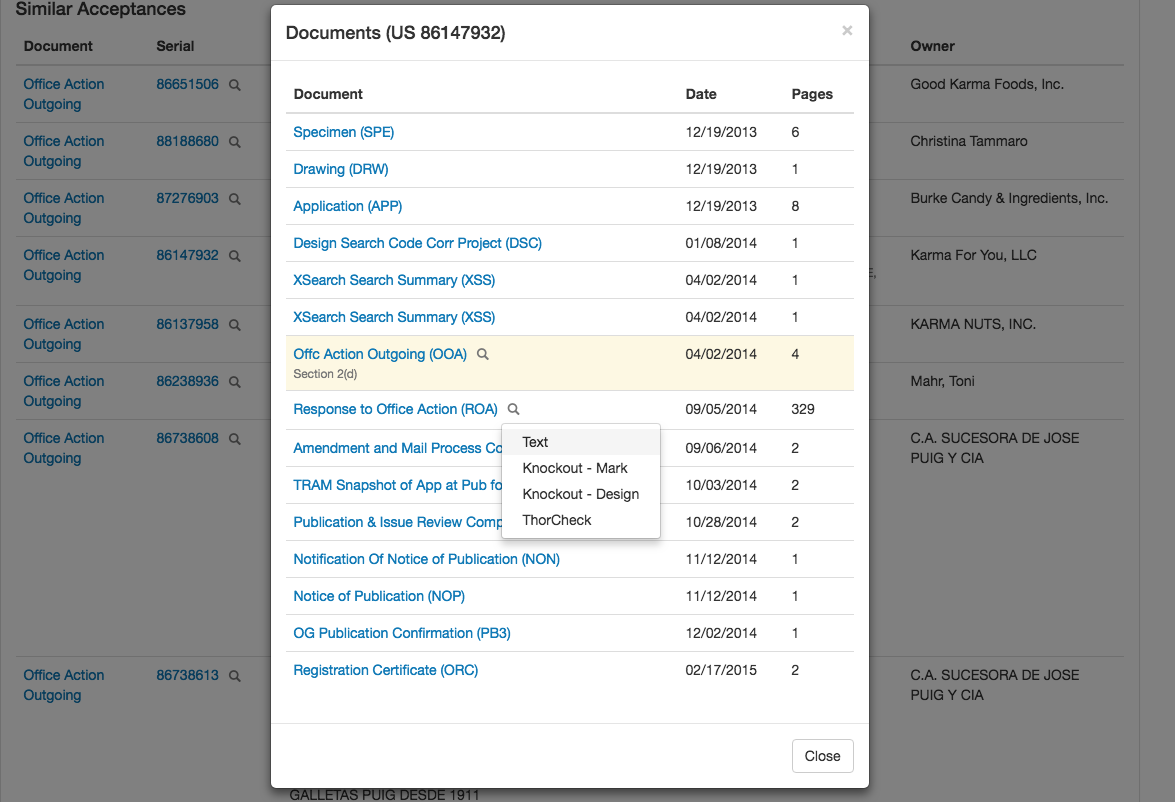Screen dimensions: 1175x802
Task: Select Text from the popup menu
Action: tap(535, 442)
